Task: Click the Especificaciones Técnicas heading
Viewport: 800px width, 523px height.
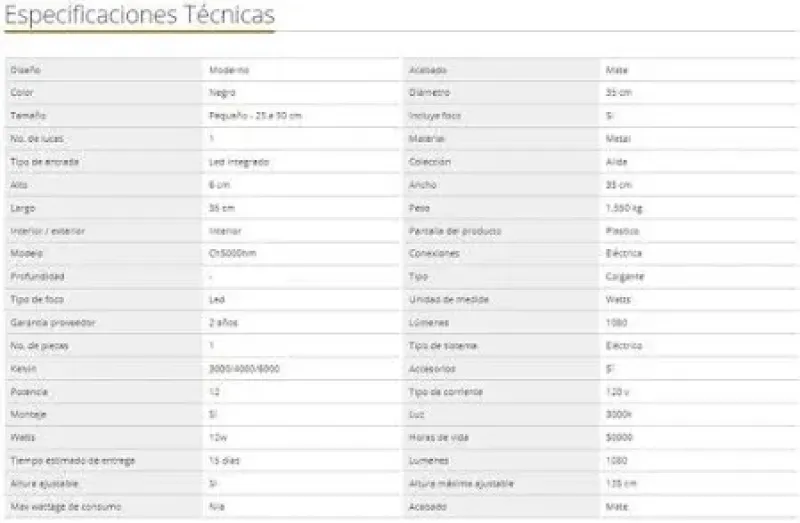Action: [x=140, y=16]
